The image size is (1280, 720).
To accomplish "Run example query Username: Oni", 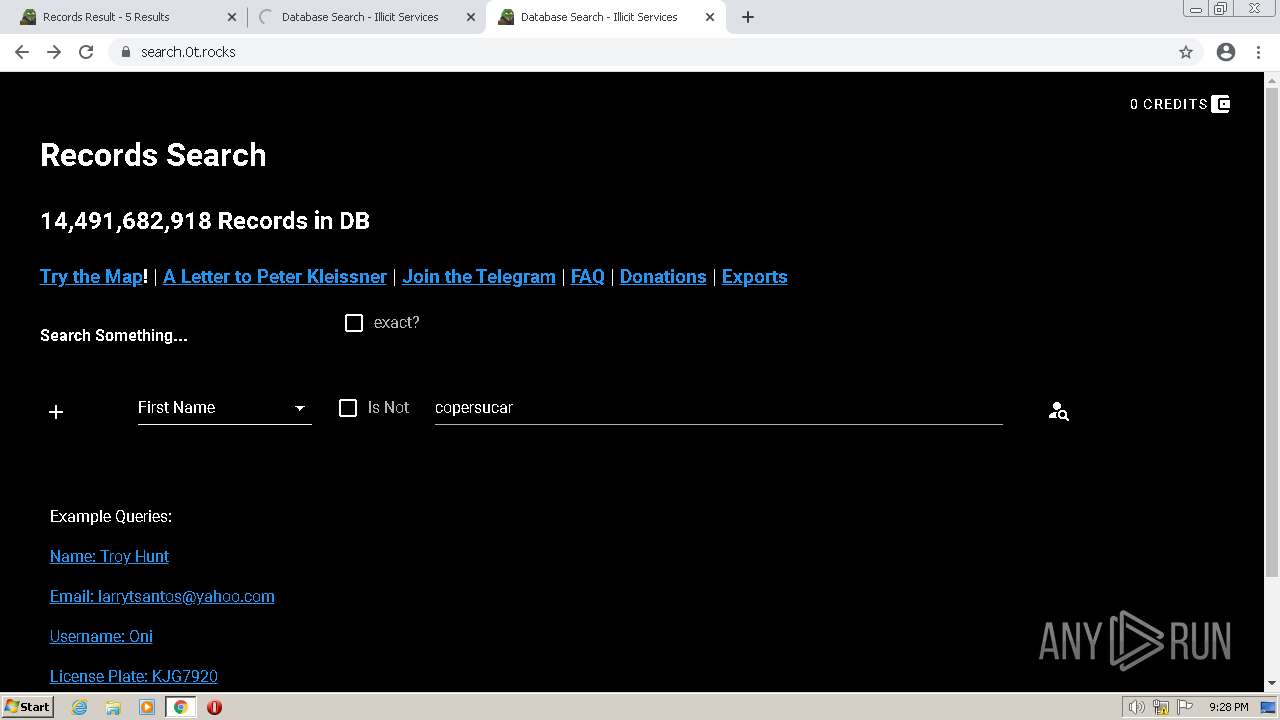I will (x=101, y=636).
